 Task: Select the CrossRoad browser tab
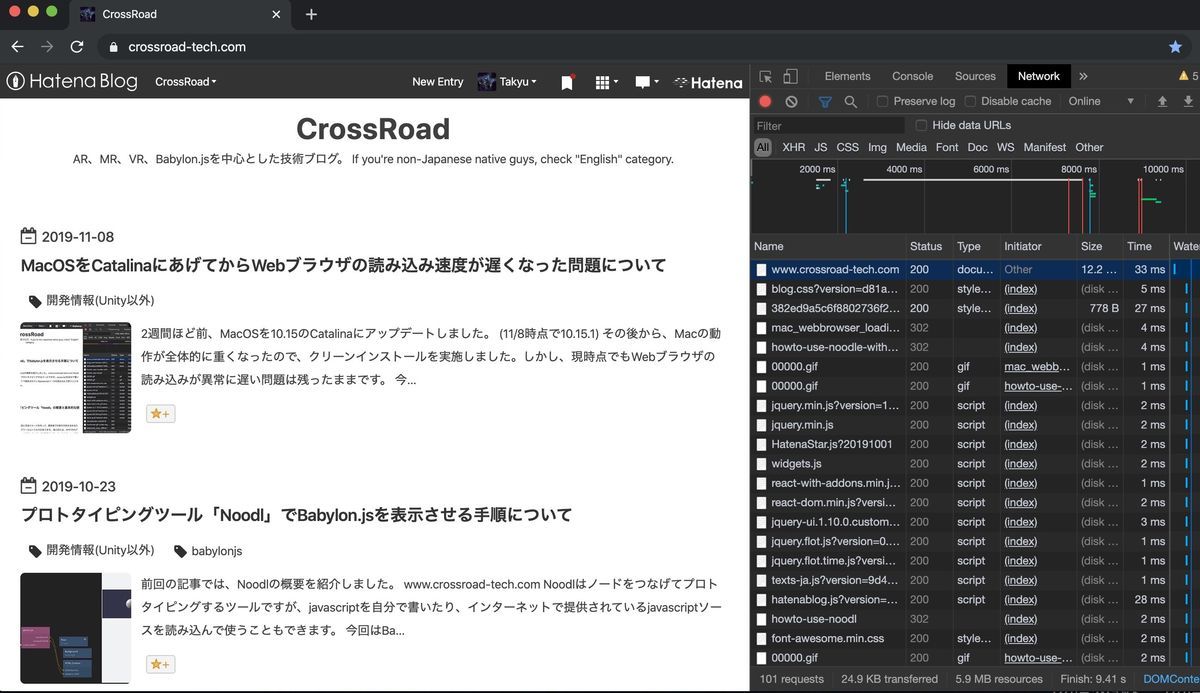pos(180,15)
